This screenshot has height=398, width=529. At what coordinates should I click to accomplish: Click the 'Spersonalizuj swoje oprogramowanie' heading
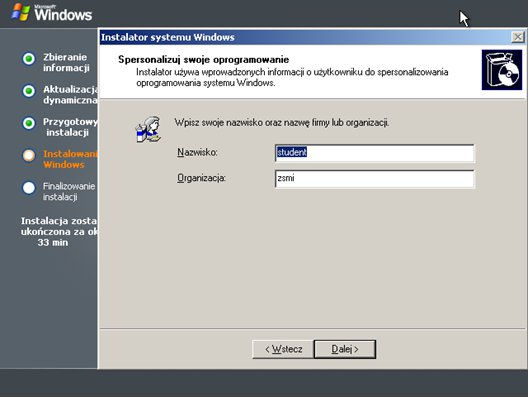click(x=203, y=60)
